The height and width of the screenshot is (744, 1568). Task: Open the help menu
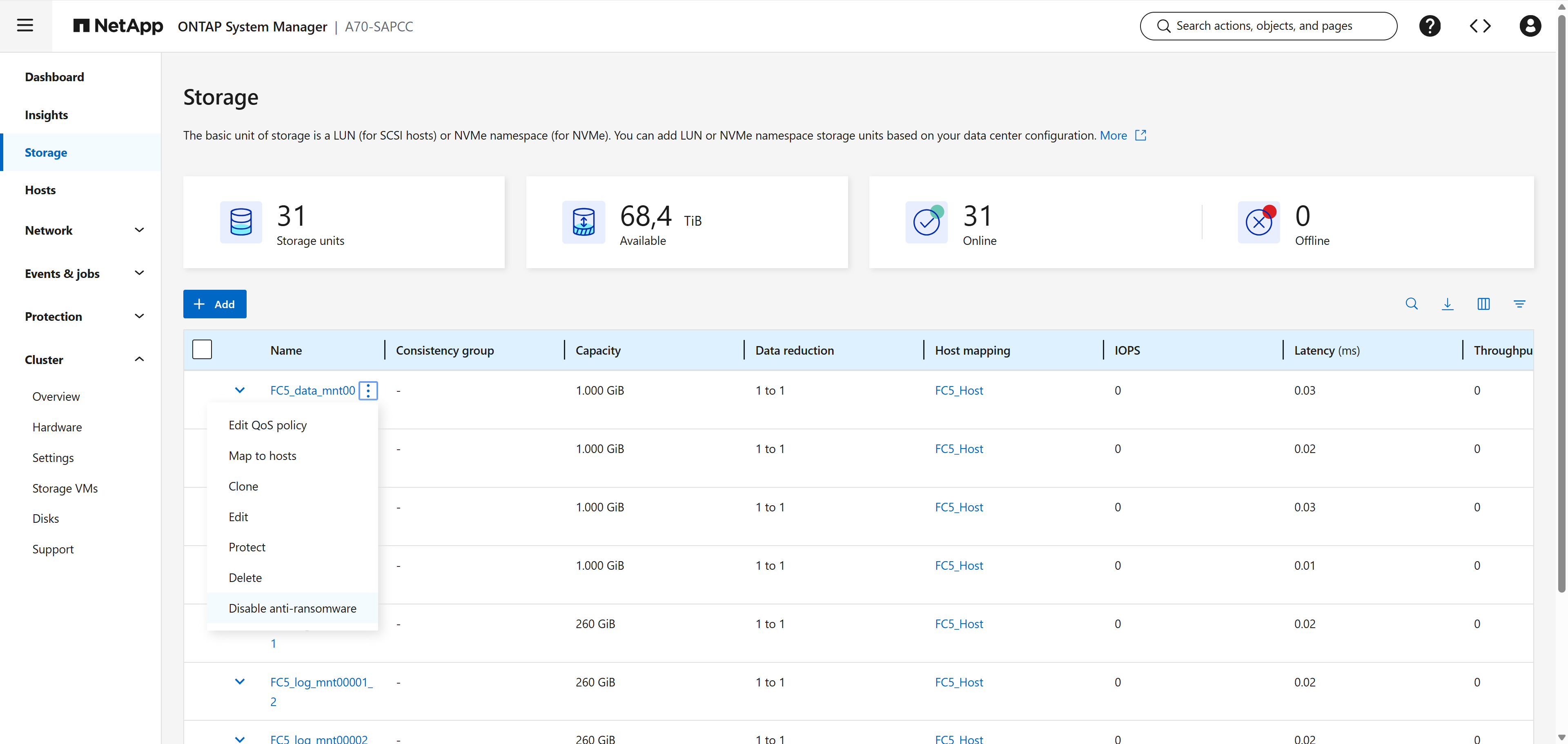(1430, 26)
